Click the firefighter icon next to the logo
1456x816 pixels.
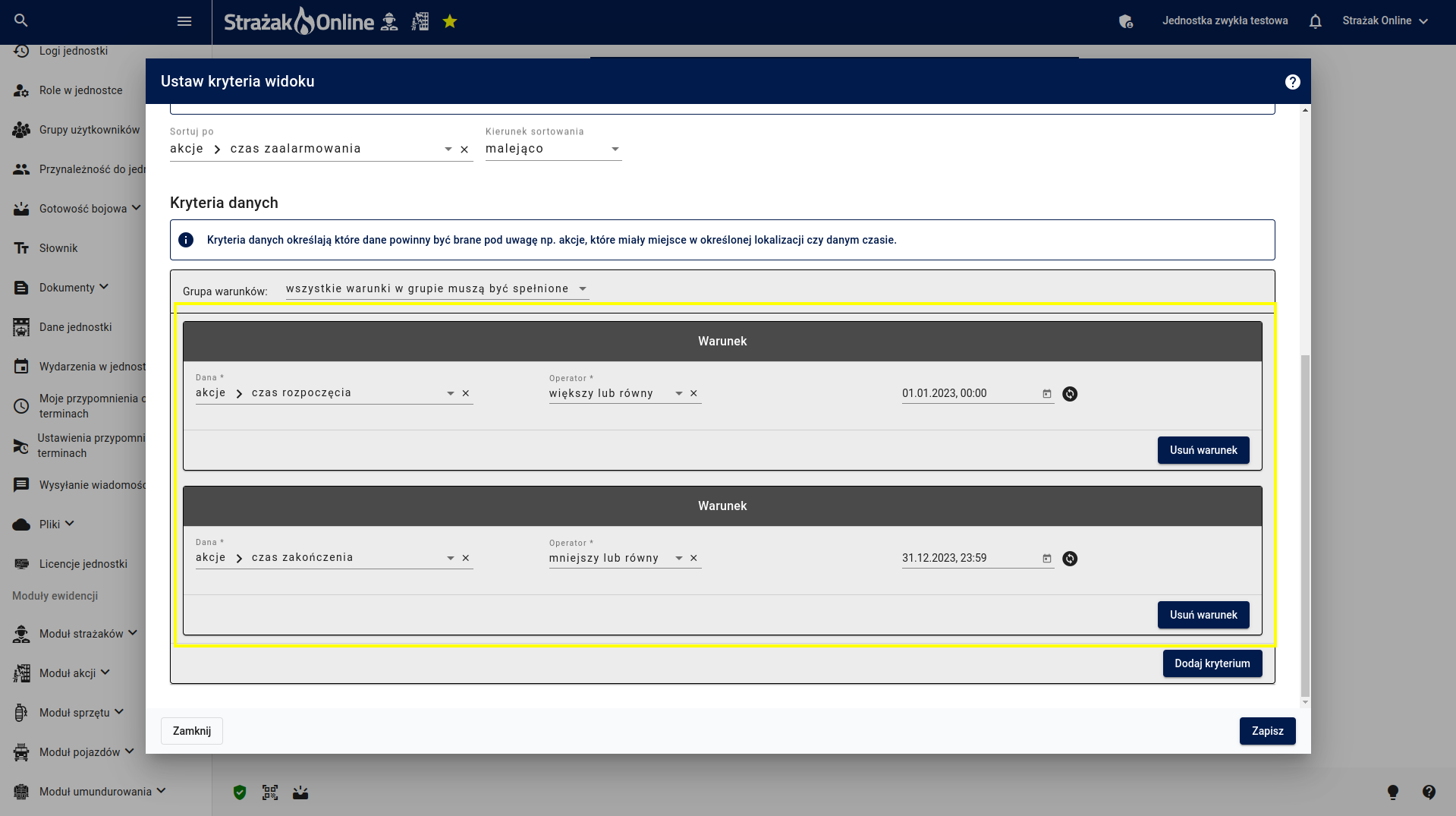[x=389, y=21]
